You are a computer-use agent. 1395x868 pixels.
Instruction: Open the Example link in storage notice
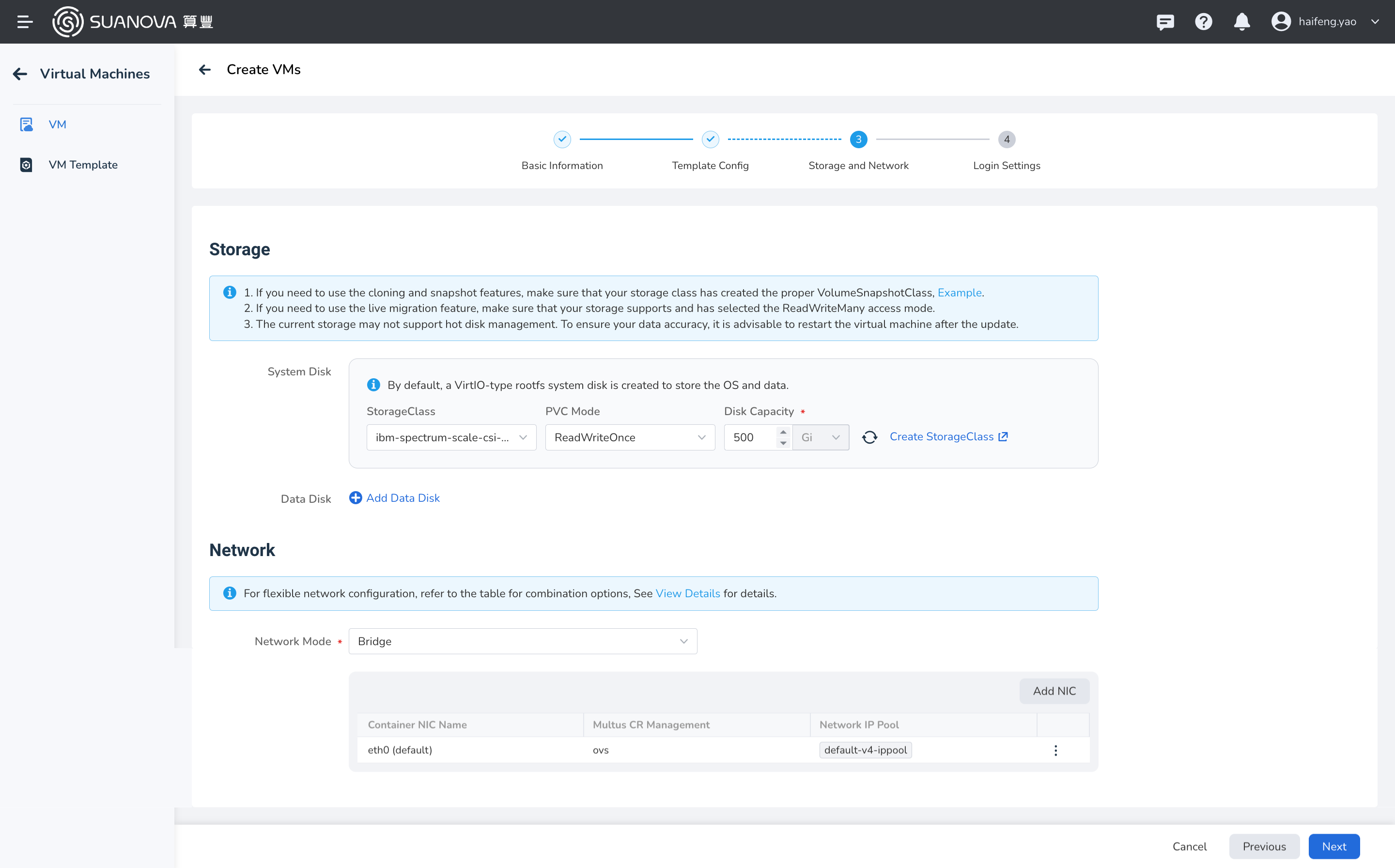[x=959, y=293]
